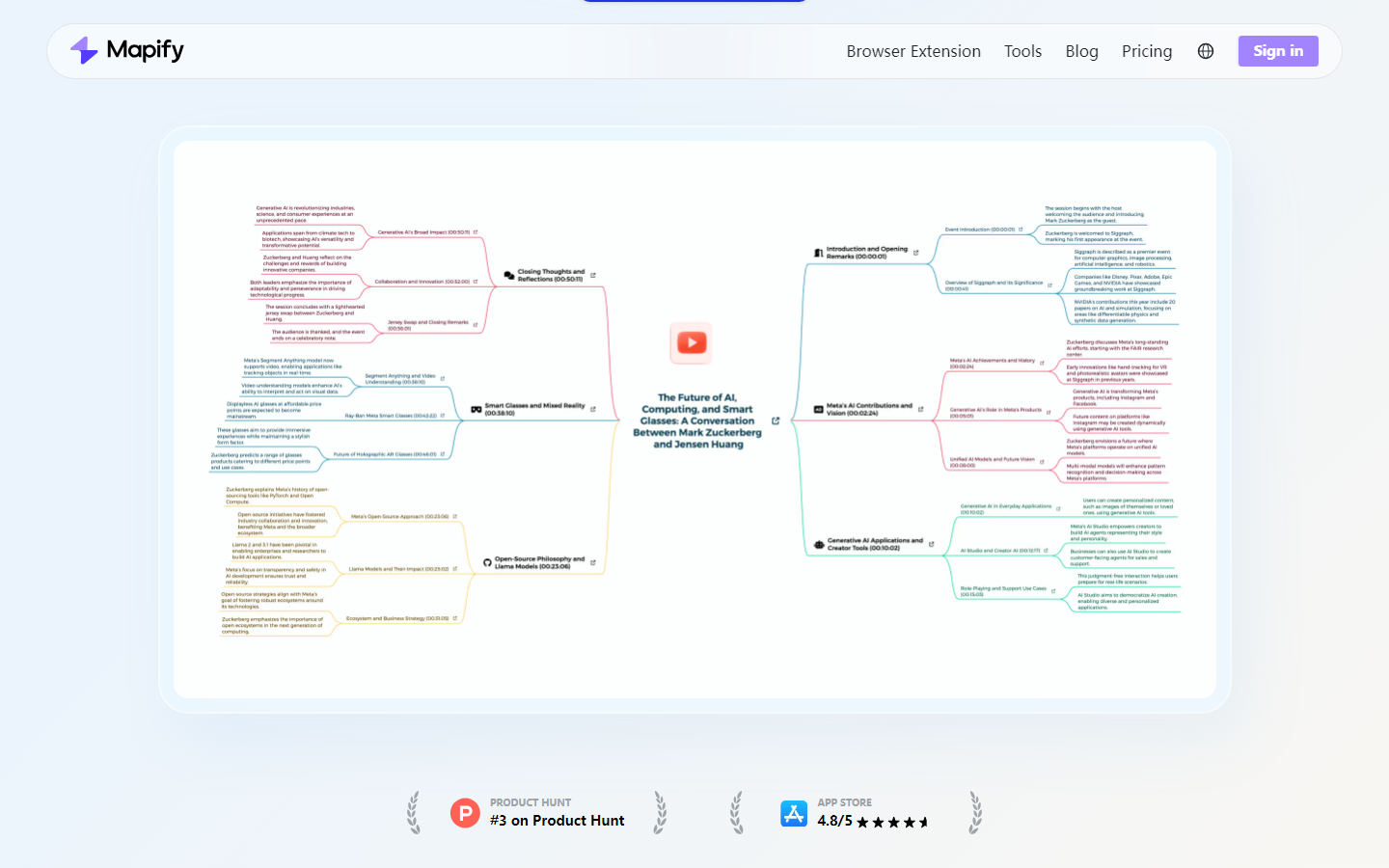Open the Browser Extension menu item

click(913, 51)
